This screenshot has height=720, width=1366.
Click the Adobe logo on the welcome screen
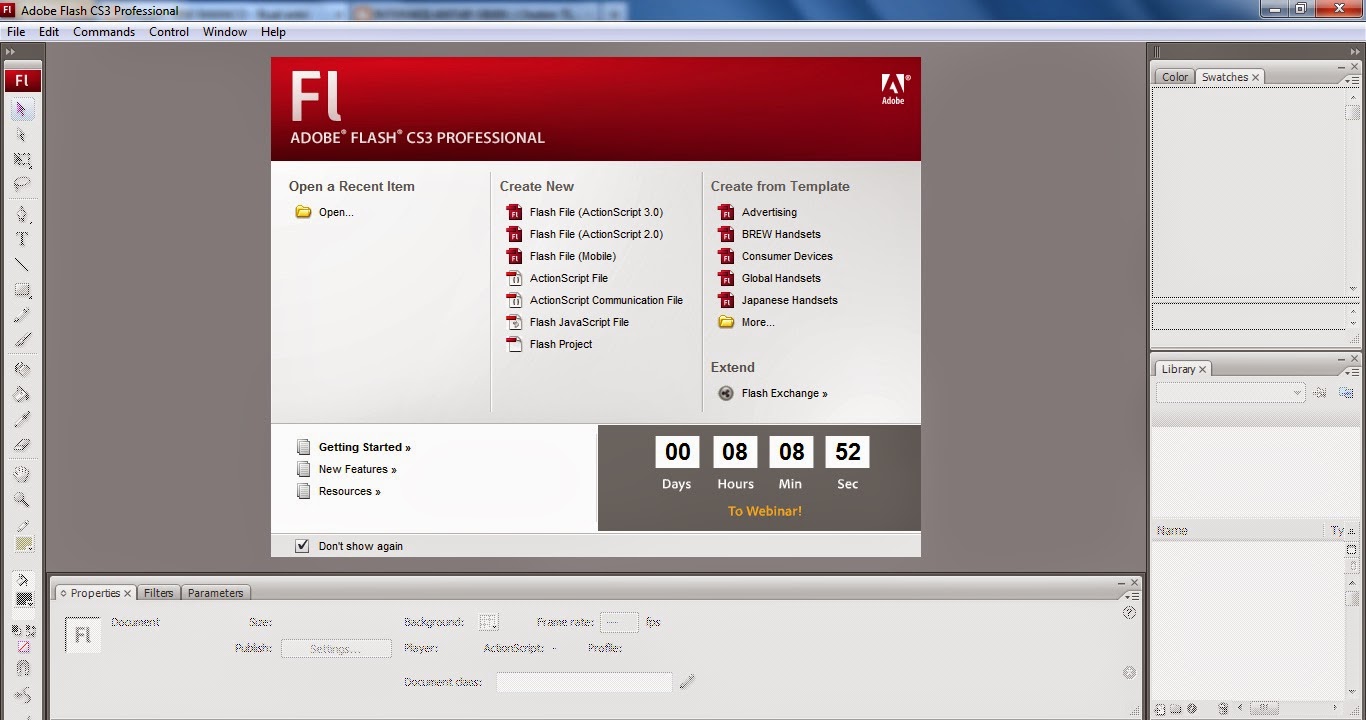click(x=893, y=89)
